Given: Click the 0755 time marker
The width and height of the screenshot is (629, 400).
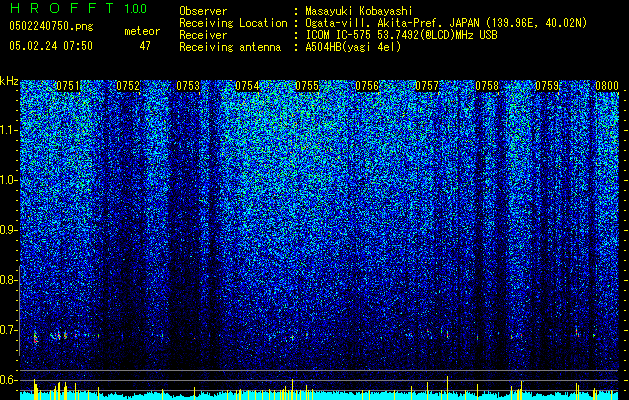Looking at the screenshot, I should (x=307, y=86).
